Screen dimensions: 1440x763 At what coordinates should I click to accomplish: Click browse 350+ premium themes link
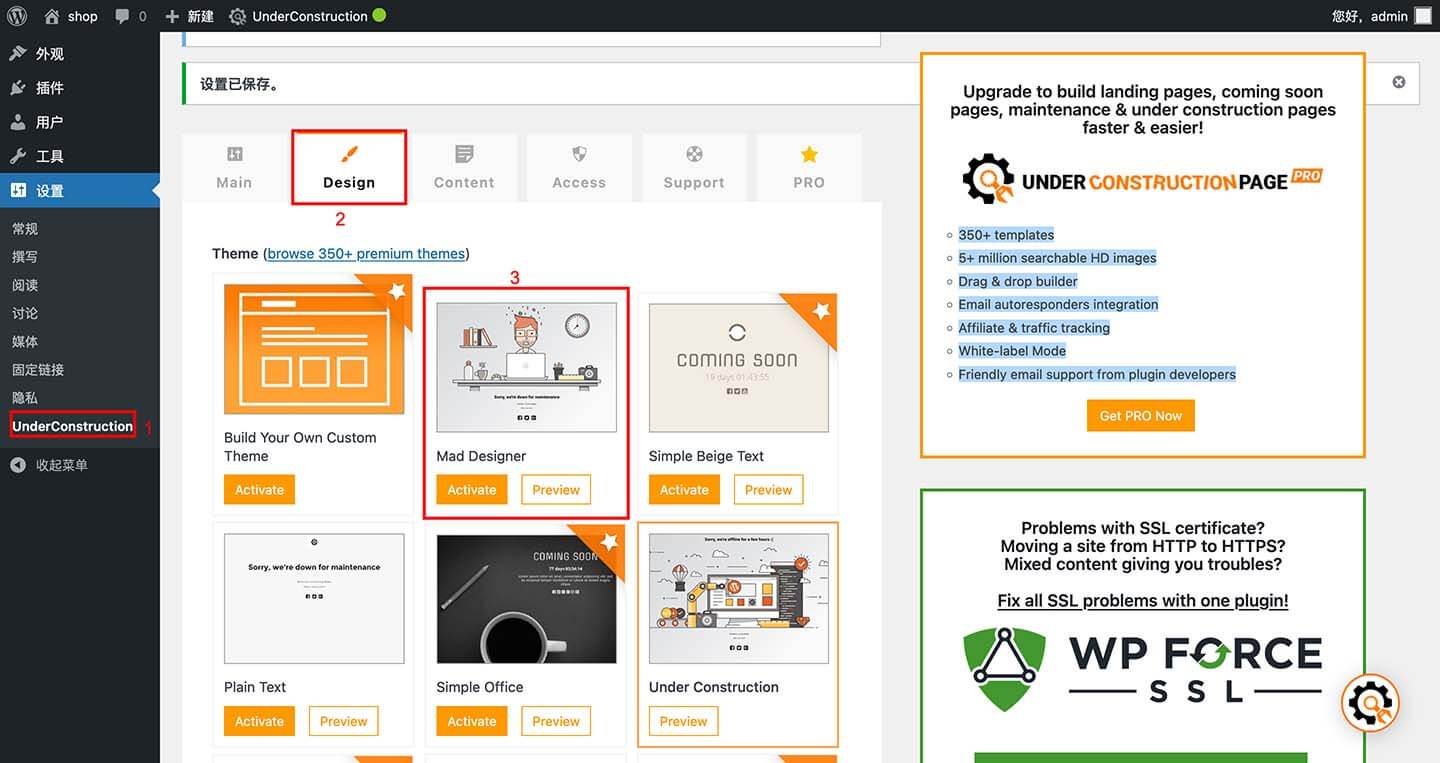coord(366,254)
